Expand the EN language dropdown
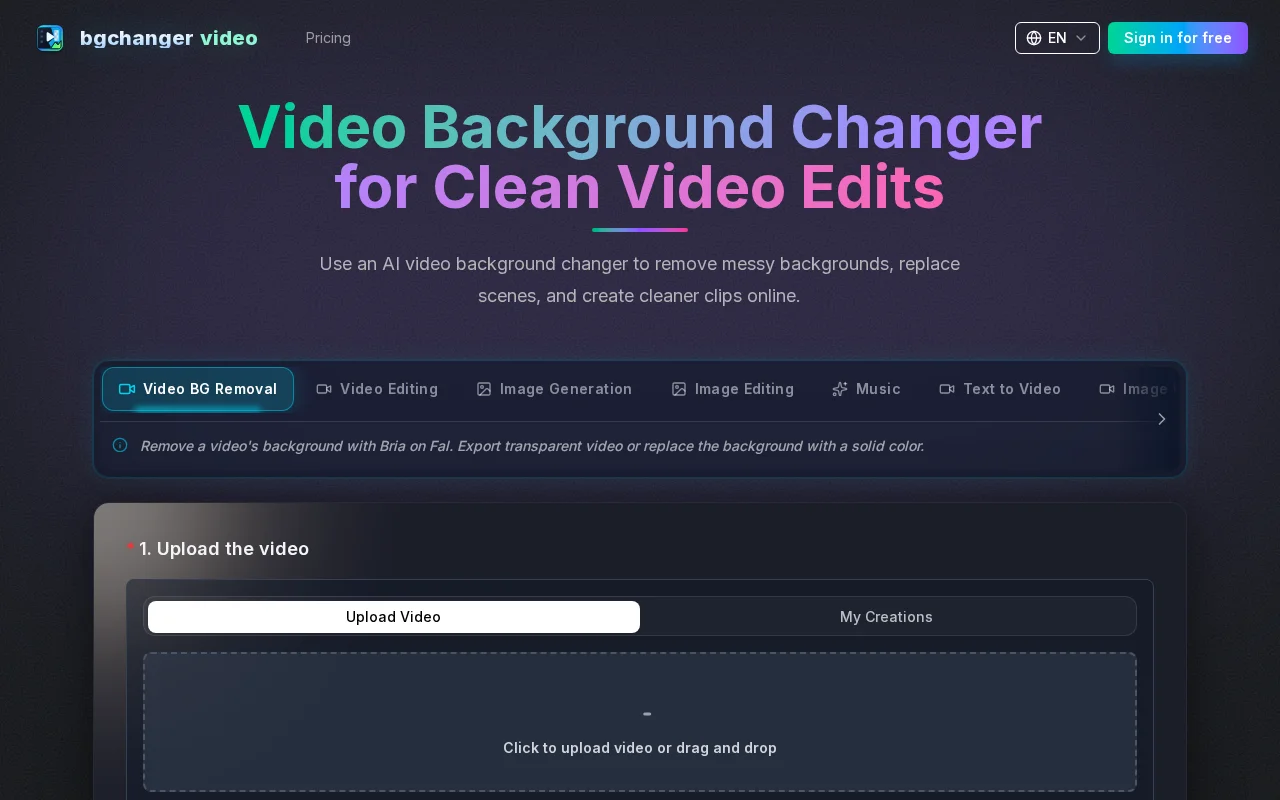This screenshot has height=800, width=1280. tap(1057, 38)
